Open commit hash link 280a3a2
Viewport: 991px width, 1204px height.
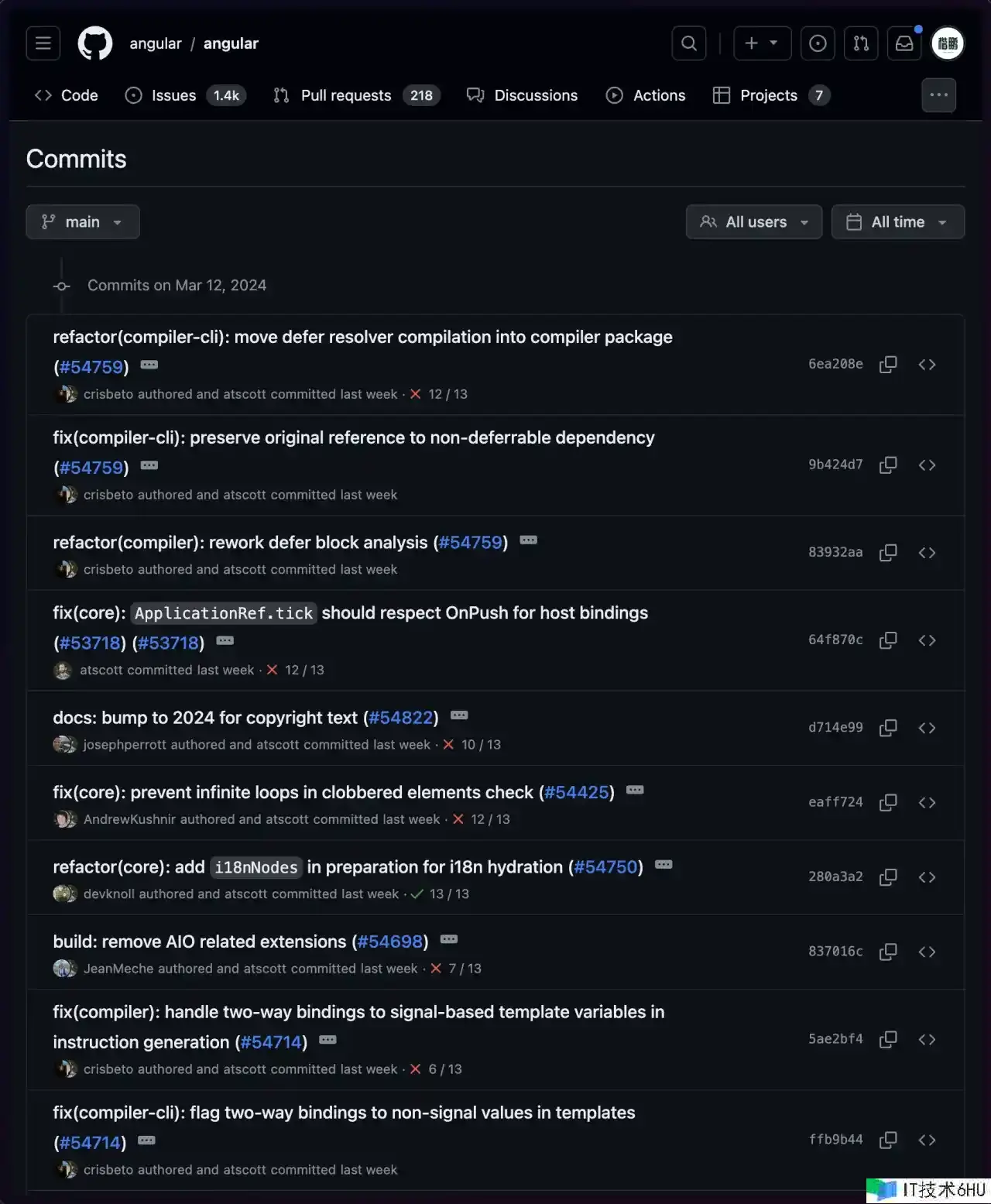(x=835, y=876)
